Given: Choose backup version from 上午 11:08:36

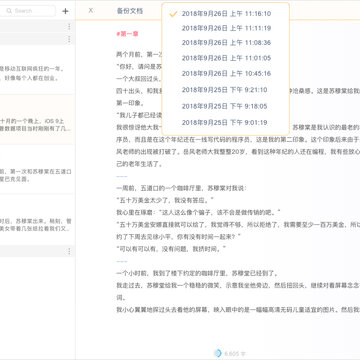Looking at the screenshot, I should click(x=226, y=43).
